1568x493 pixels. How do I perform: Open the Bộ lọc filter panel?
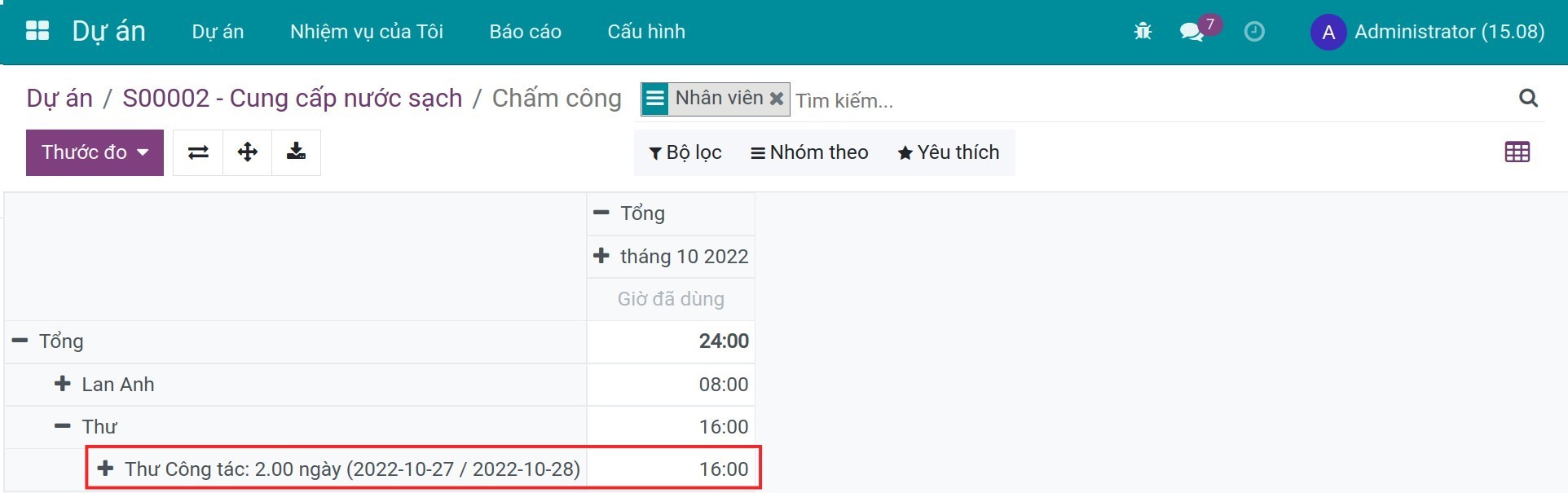click(x=685, y=152)
